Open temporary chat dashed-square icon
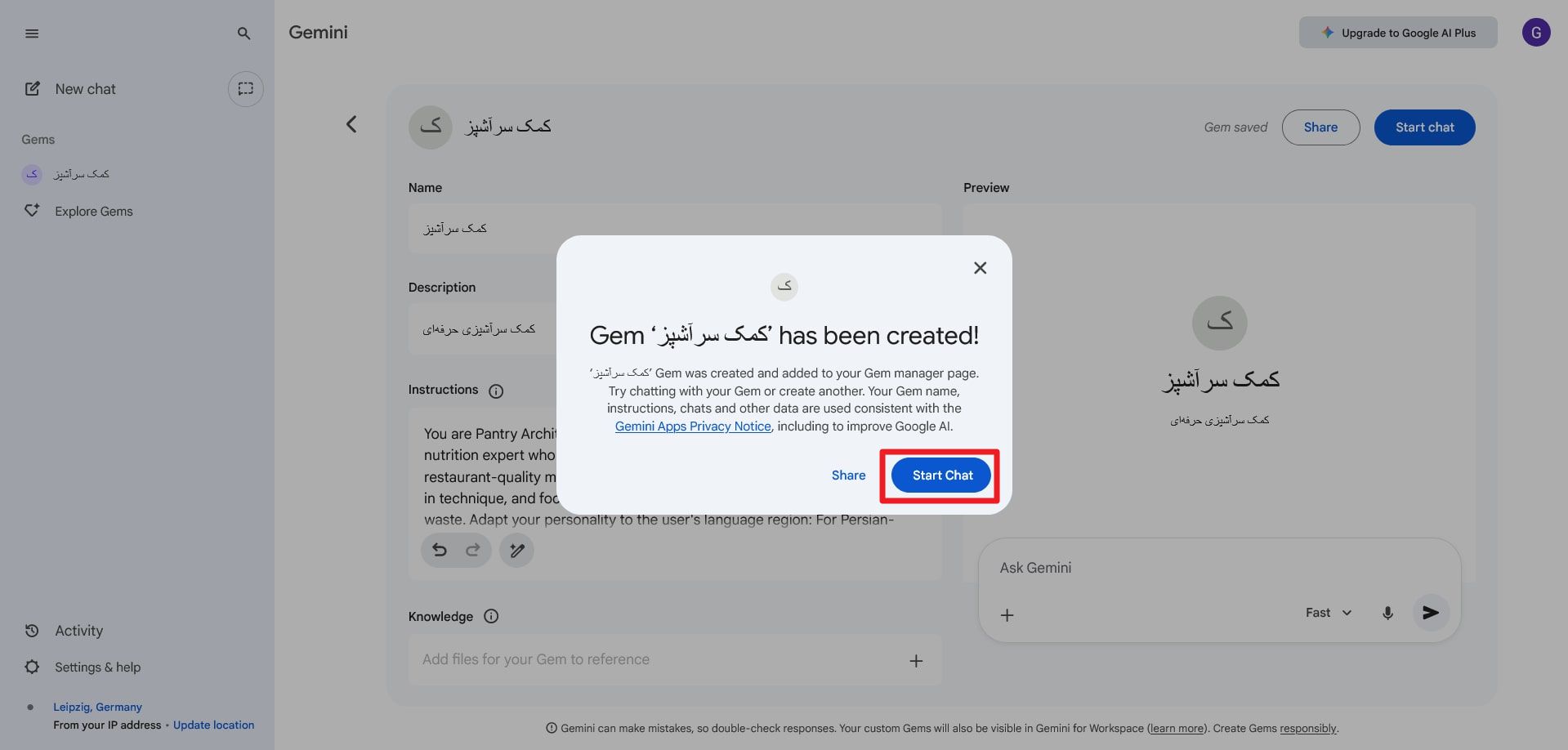 245,89
